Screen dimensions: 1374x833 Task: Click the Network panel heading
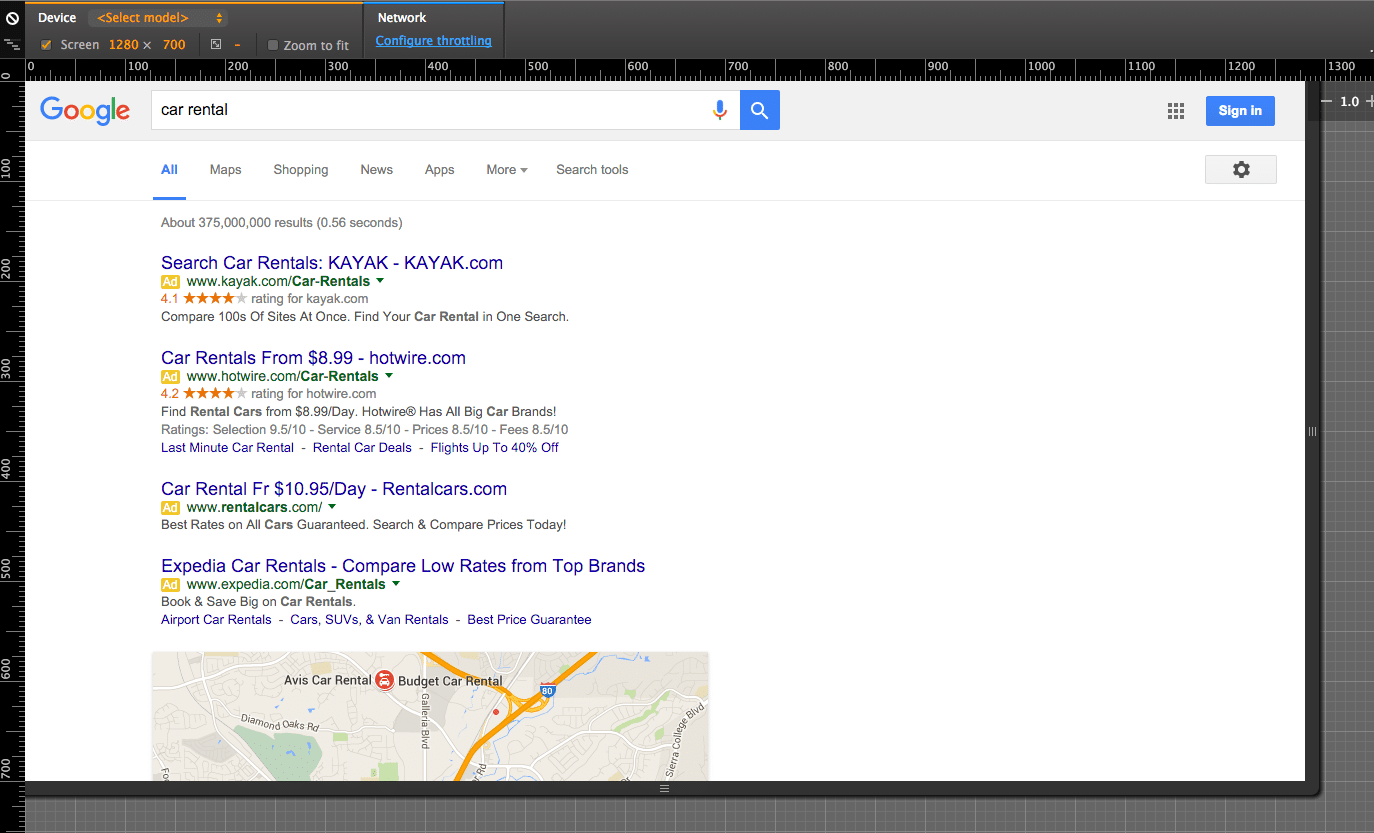coord(402,18)
